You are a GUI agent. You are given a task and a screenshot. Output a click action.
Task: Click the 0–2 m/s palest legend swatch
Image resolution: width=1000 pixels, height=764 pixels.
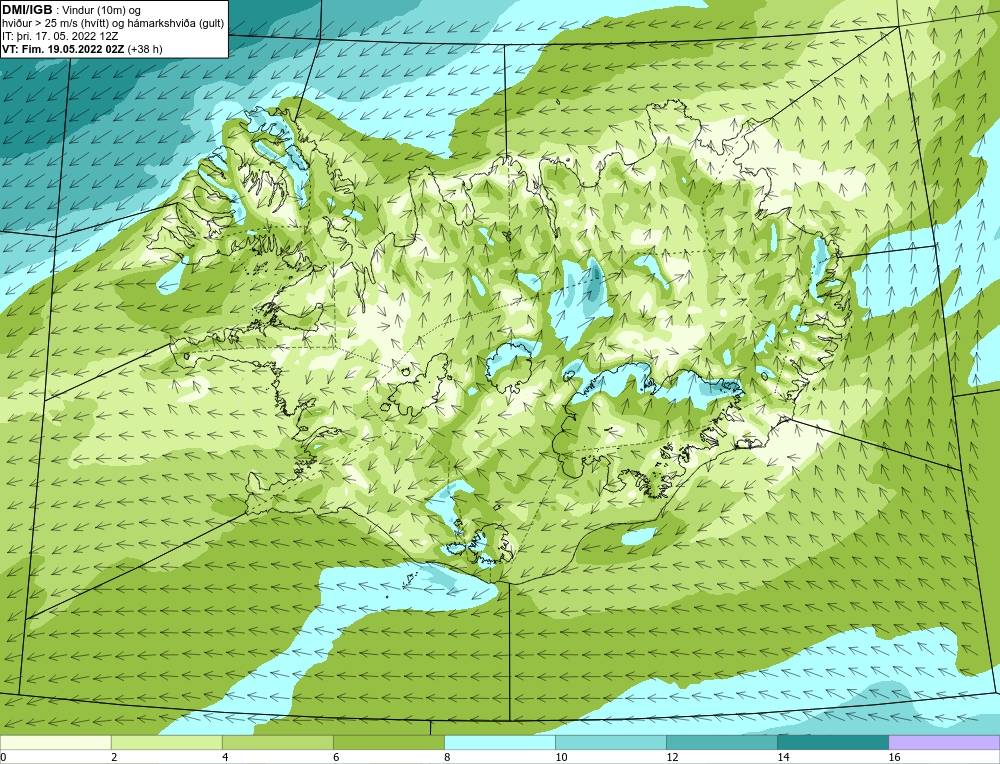[x=55, y=742]
